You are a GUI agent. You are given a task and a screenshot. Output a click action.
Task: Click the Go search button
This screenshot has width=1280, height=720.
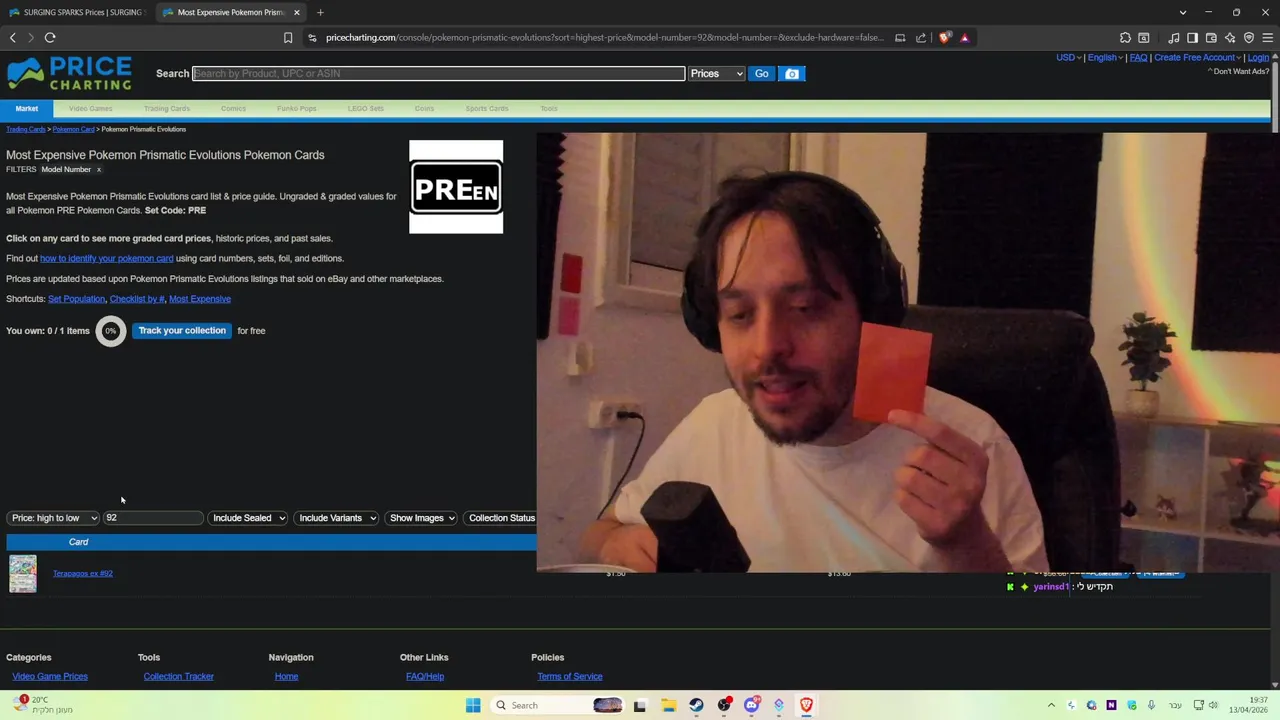click(762, 73)
